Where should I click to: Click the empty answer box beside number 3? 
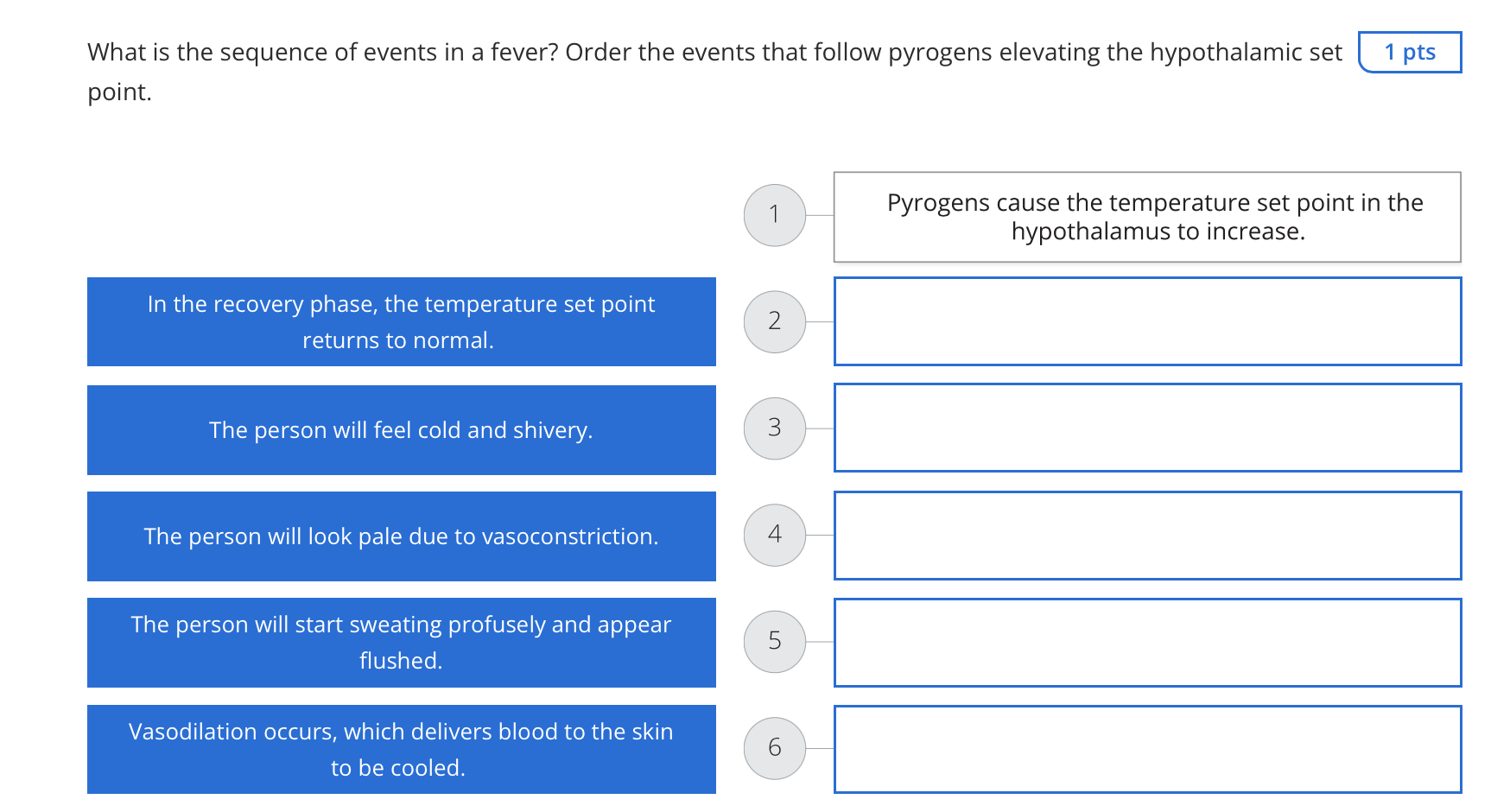click(x=1147, y=428)
